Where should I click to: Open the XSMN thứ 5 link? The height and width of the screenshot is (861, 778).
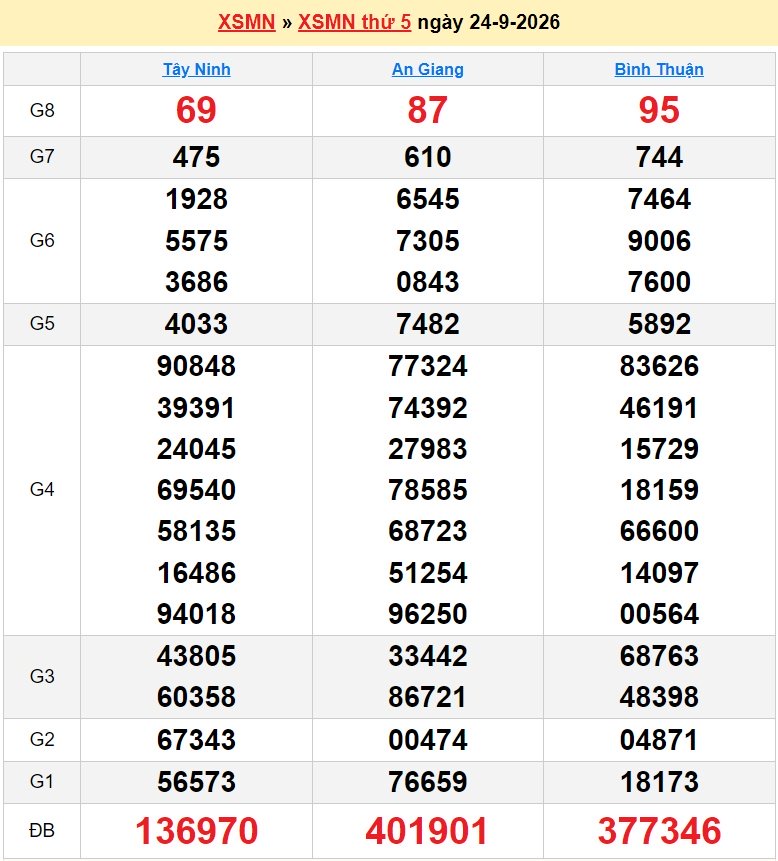click(354, 22)
